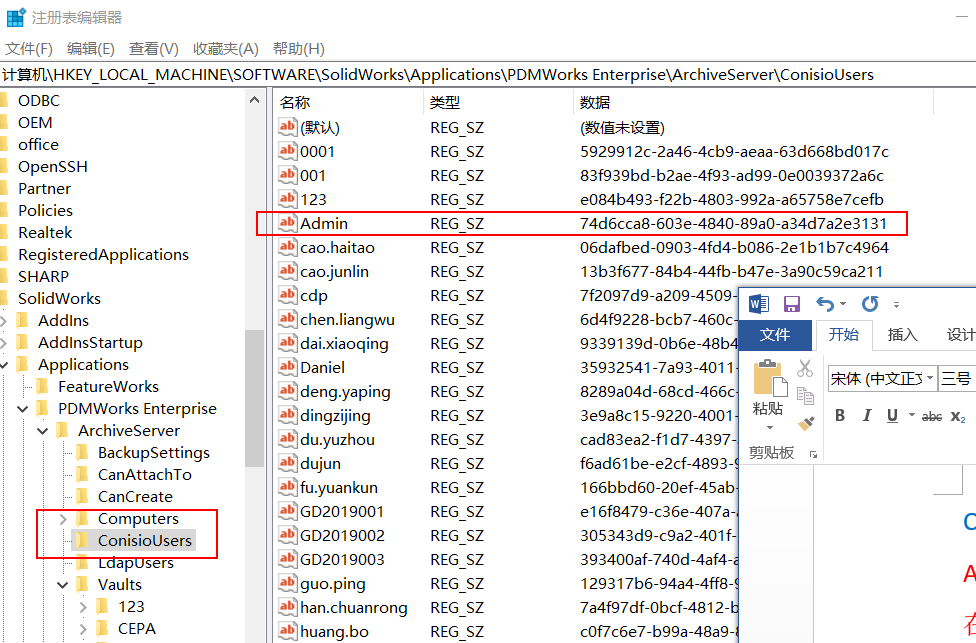The height and width of the screenshot is (643, 976).
Task: Collapse the PDMWorks Enterprise tree node
Action: pos(23,408)
